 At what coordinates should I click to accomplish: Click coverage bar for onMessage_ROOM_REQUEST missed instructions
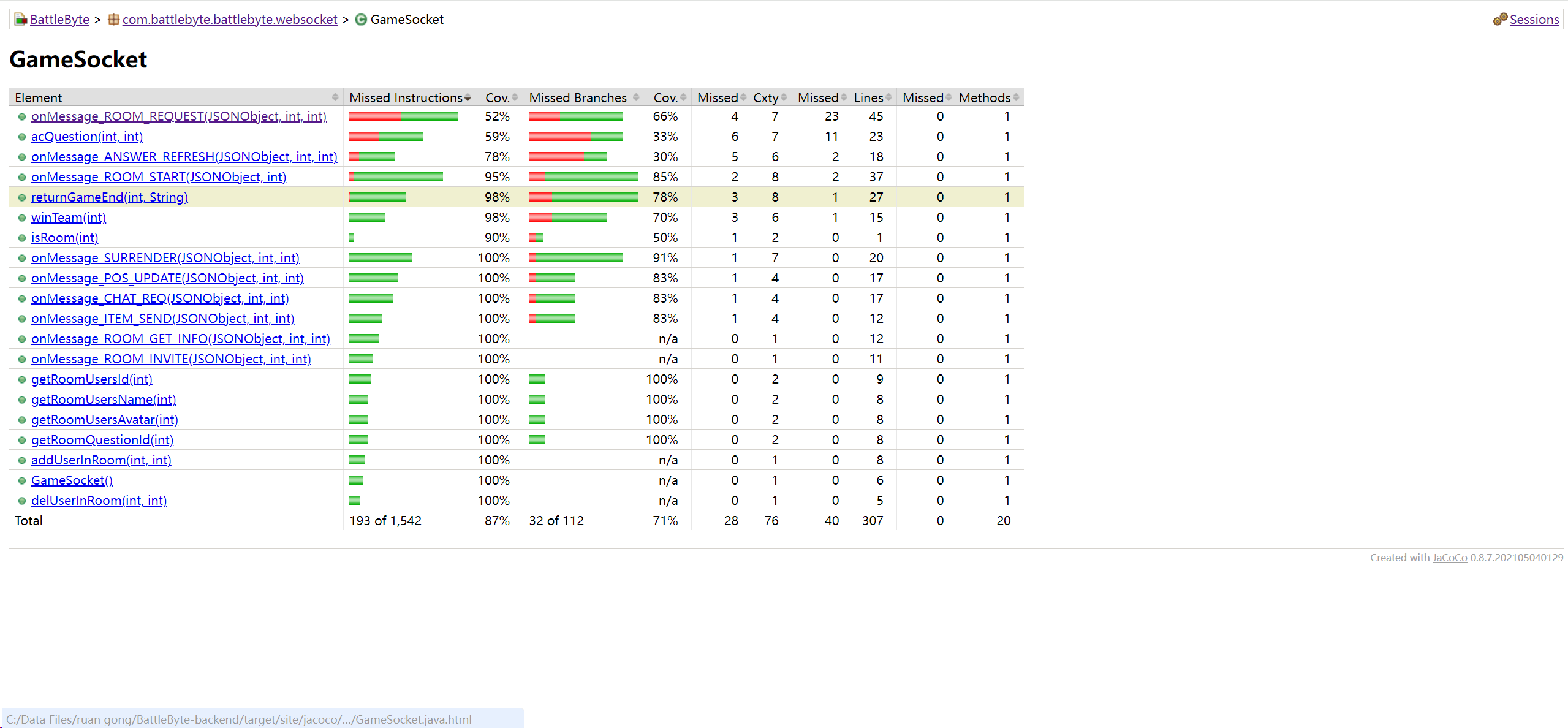tap(403, 116)
